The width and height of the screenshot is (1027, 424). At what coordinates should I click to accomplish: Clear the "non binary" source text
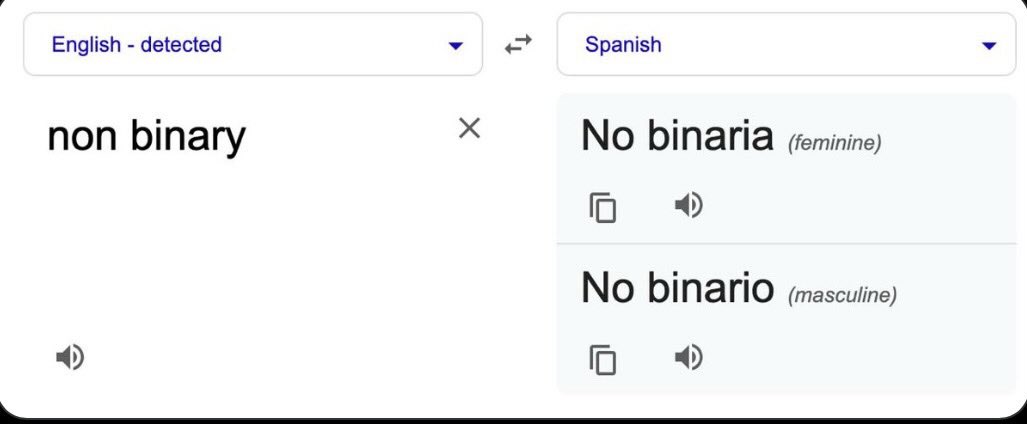coord(469,128)
